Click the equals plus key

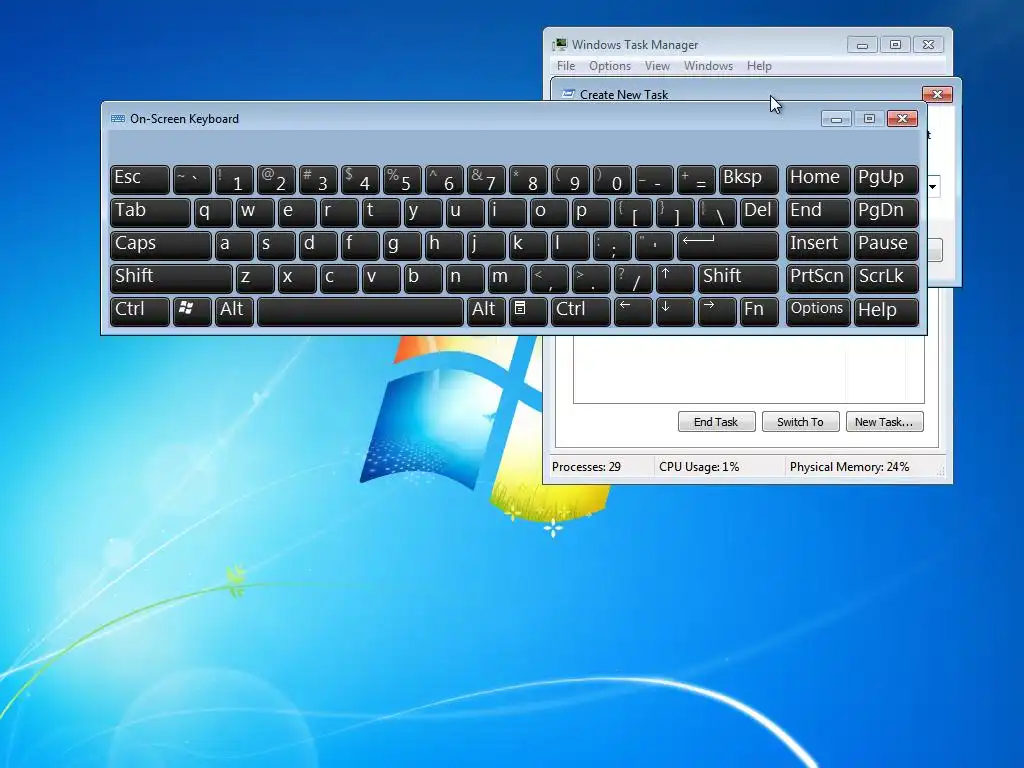(x=696, y=180)
